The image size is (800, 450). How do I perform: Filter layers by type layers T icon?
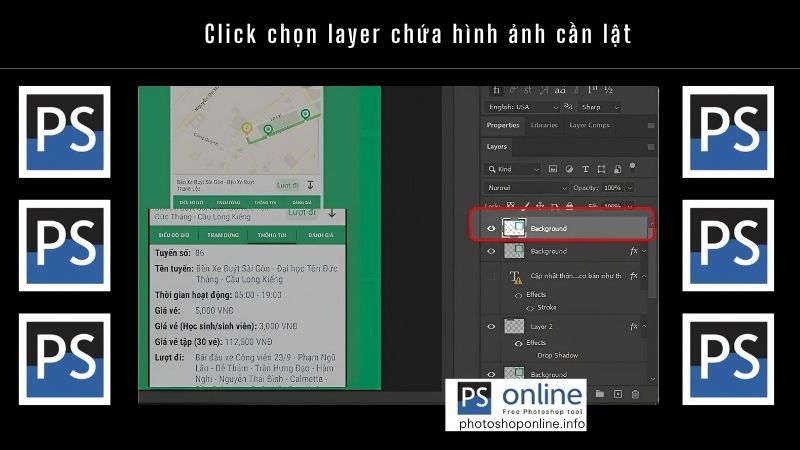point(585,169)
